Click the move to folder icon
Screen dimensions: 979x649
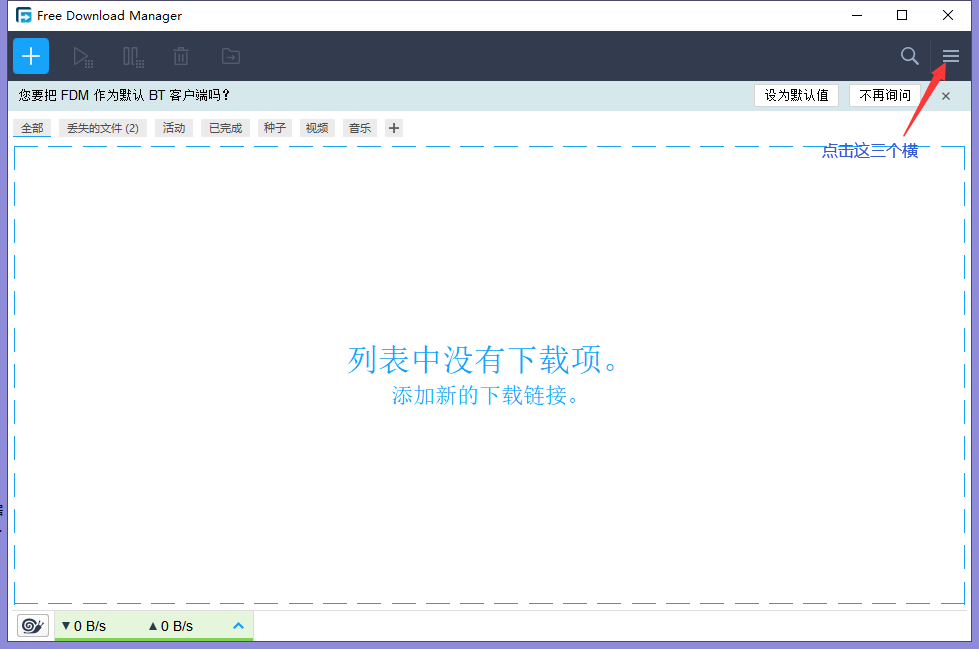pyautogui.click(x=230, y=57)
